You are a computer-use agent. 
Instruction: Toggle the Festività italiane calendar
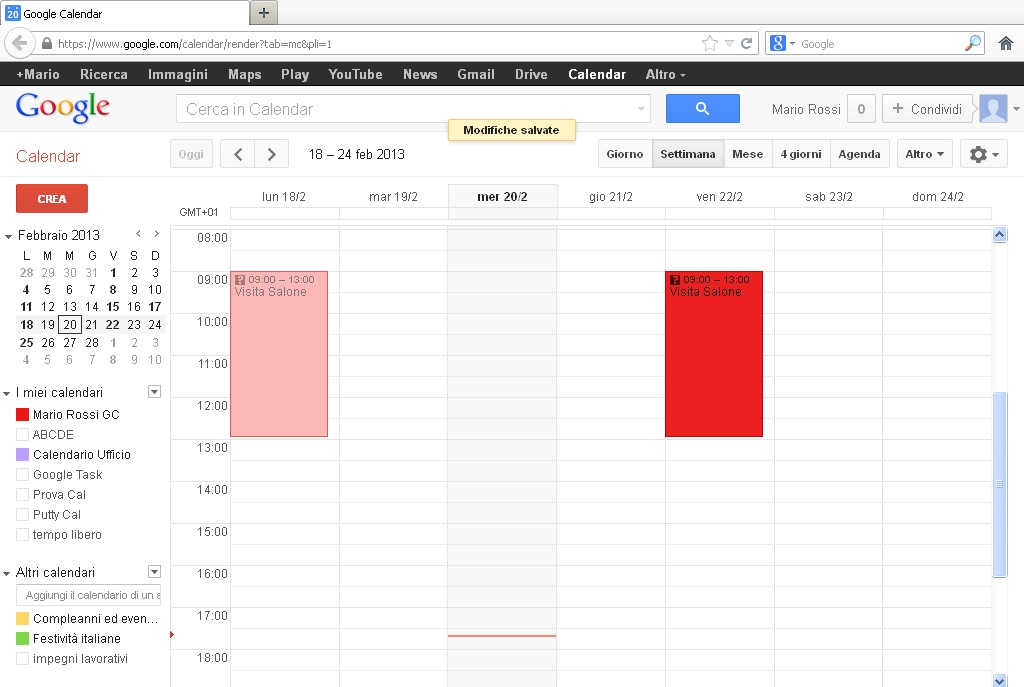22,639
